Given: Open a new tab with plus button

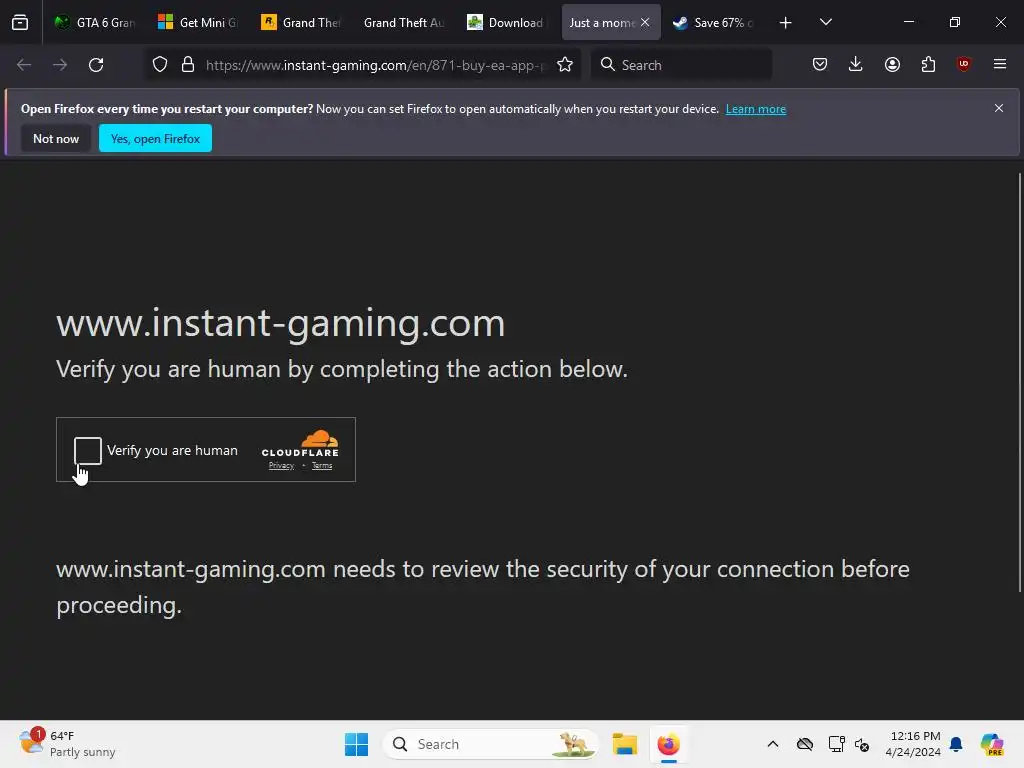Looking at the screenshot, I should tap(786, 23).
